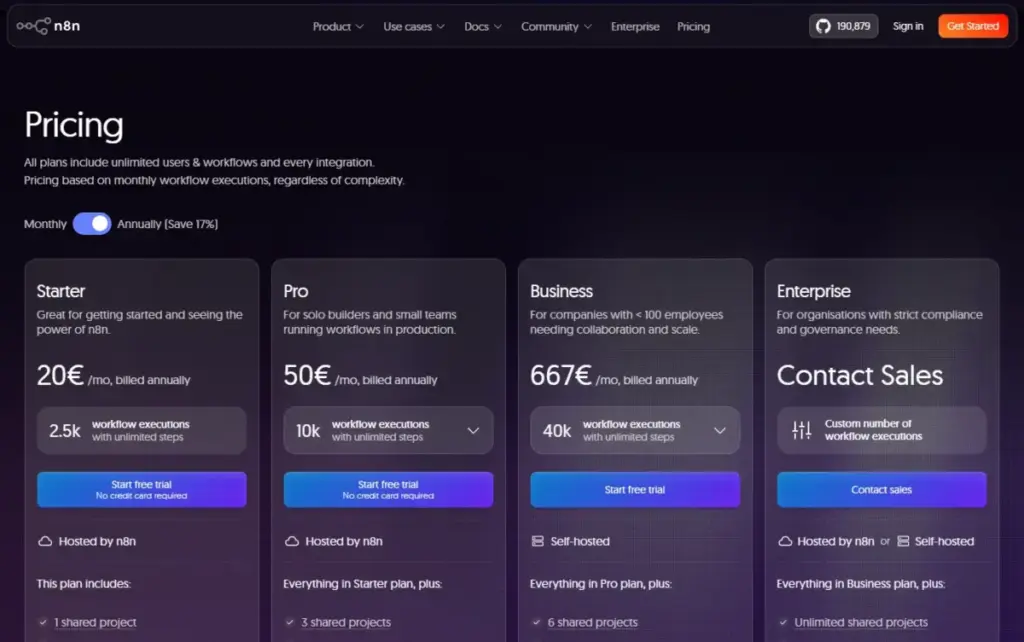1024x642 pixels.
Task: Expand the Product menu
Action: (338, 27)
